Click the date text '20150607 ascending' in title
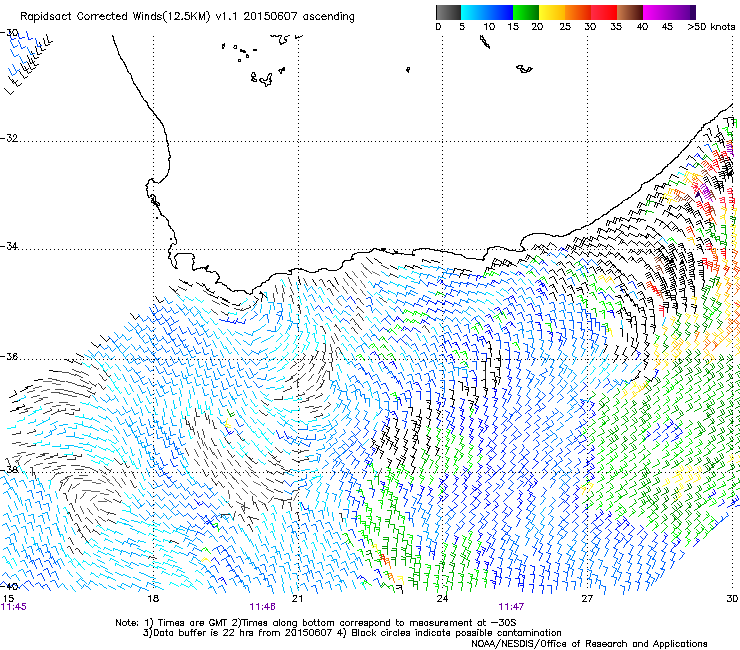Viewport: 740px width, 650px height. click(299, 17)
